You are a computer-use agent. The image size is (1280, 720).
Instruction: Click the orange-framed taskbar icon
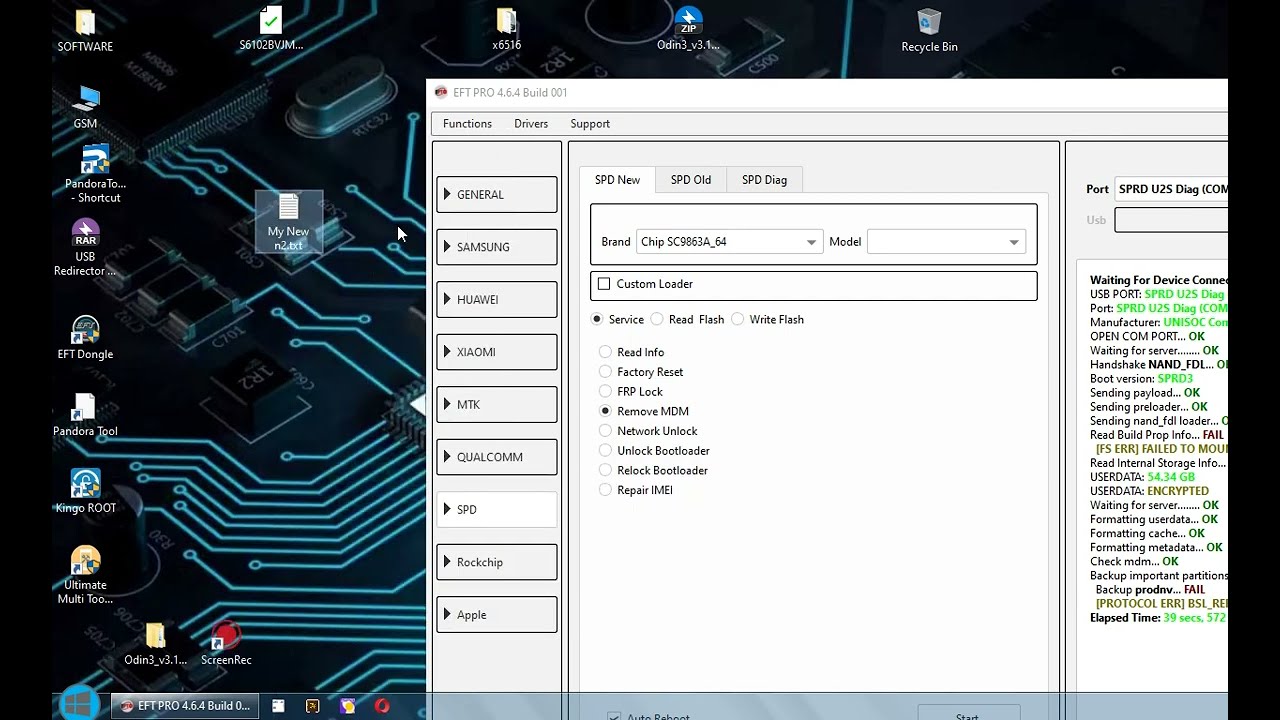(313, 706)
